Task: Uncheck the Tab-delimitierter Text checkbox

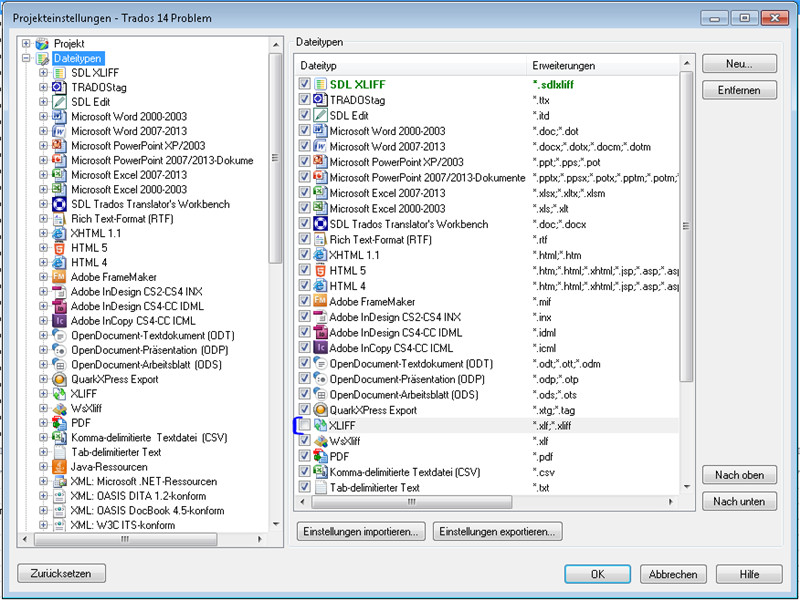Action: 305,487
